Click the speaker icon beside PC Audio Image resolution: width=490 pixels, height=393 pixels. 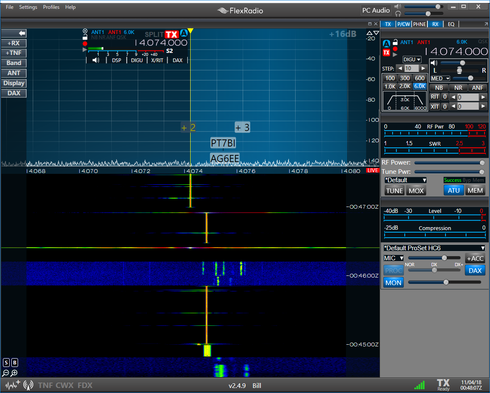pyautogui.click(x=398, y=7)
